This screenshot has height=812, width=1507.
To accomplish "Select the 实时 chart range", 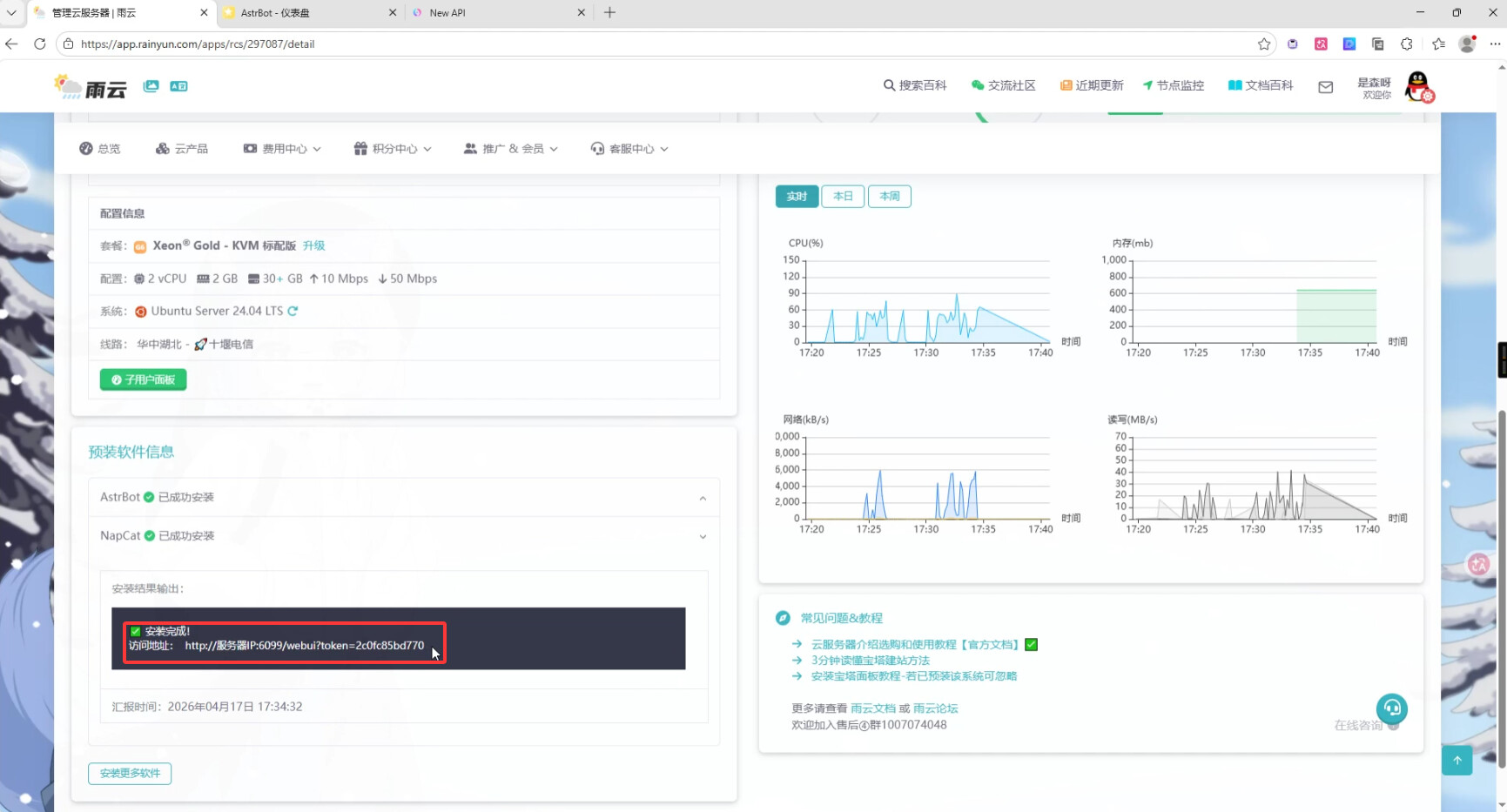I will click(797, 197).
